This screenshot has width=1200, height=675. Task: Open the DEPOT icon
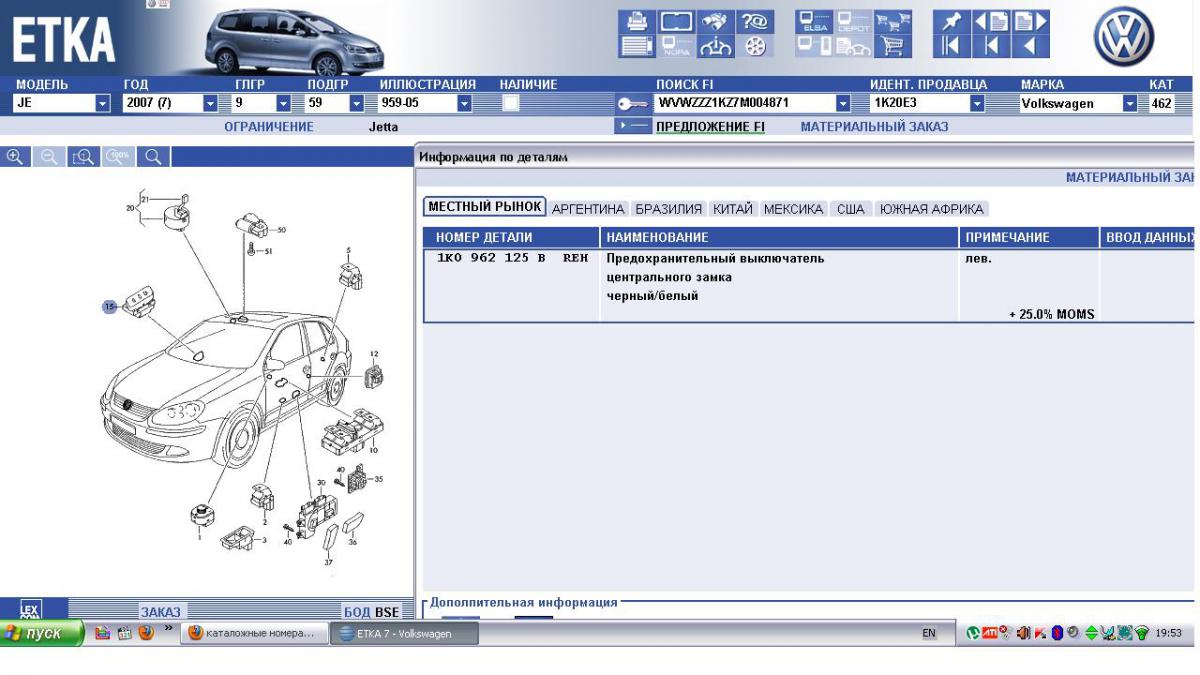pos(852,22)
